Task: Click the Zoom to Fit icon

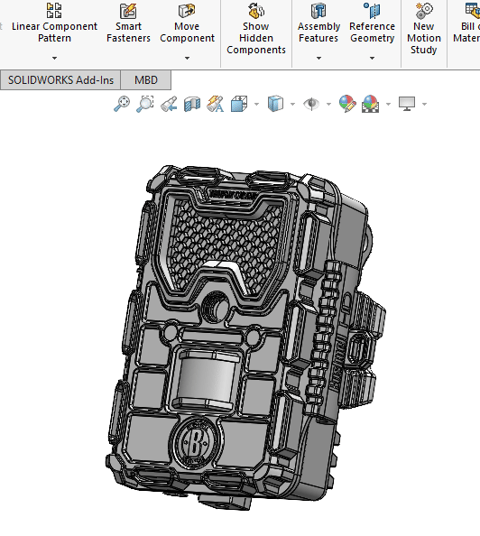Action: 122,104
